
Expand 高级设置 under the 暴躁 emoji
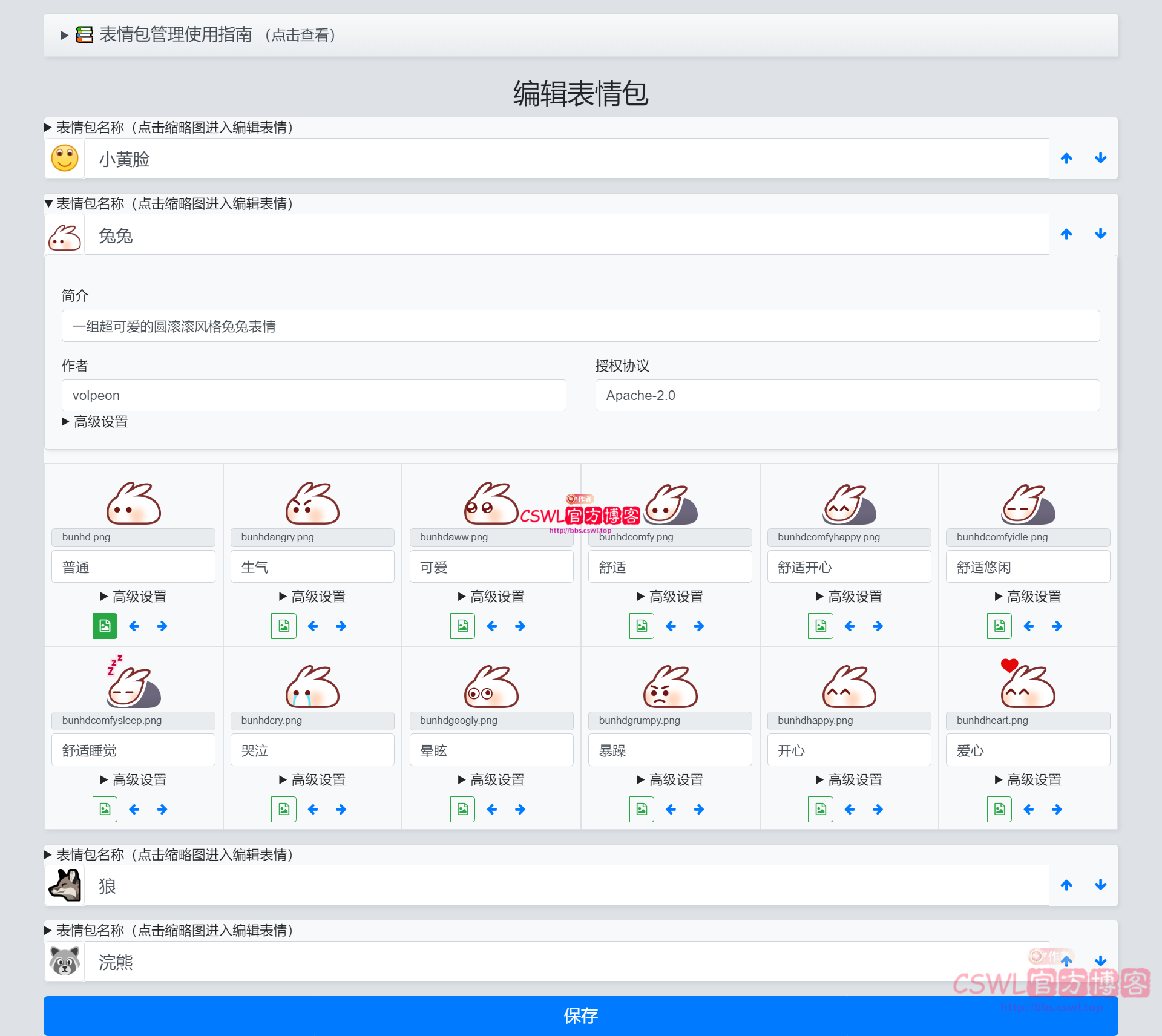coord(670,780)
